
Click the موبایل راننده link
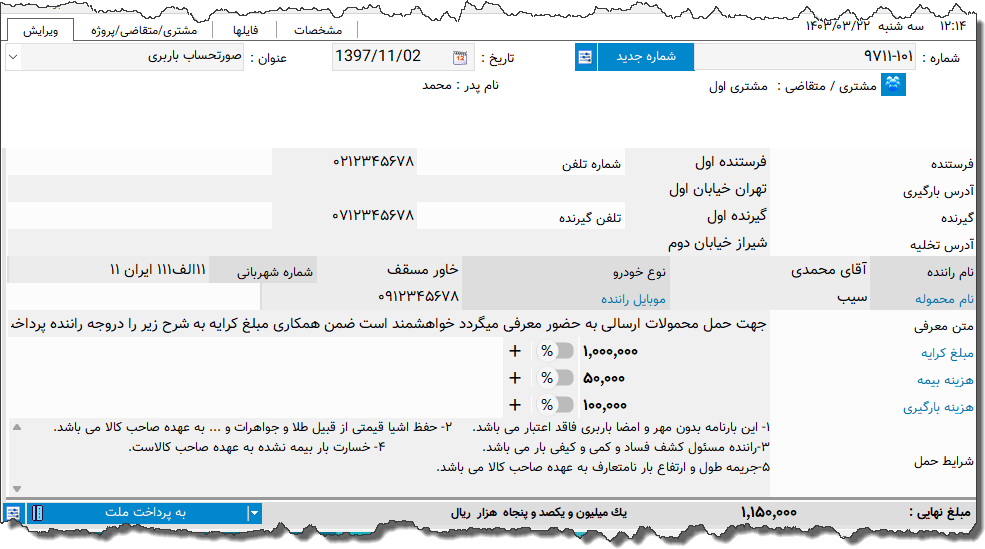pos(633,300)
